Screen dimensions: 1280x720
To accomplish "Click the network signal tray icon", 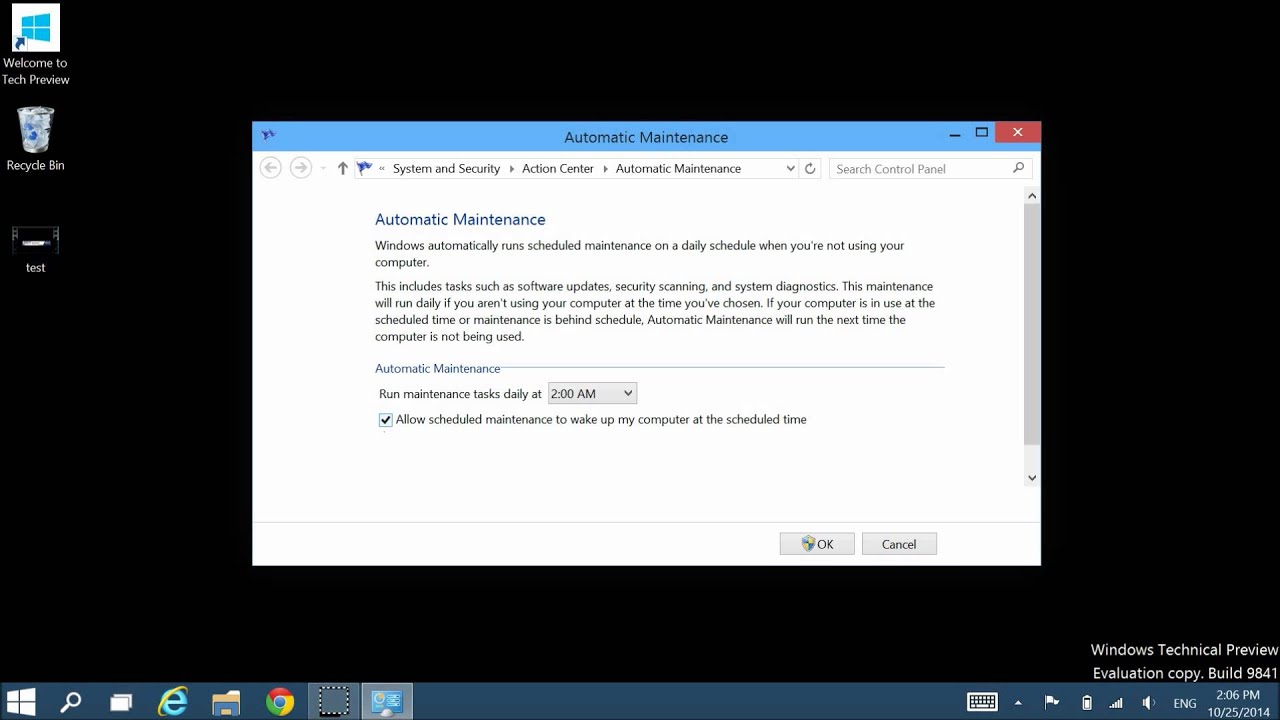I will click(1117, 703).
